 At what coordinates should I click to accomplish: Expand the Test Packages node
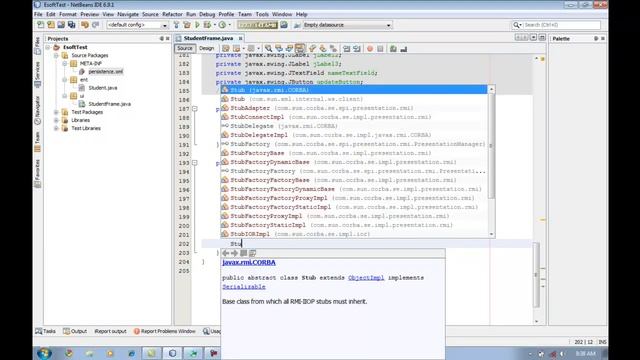point(56,112)
